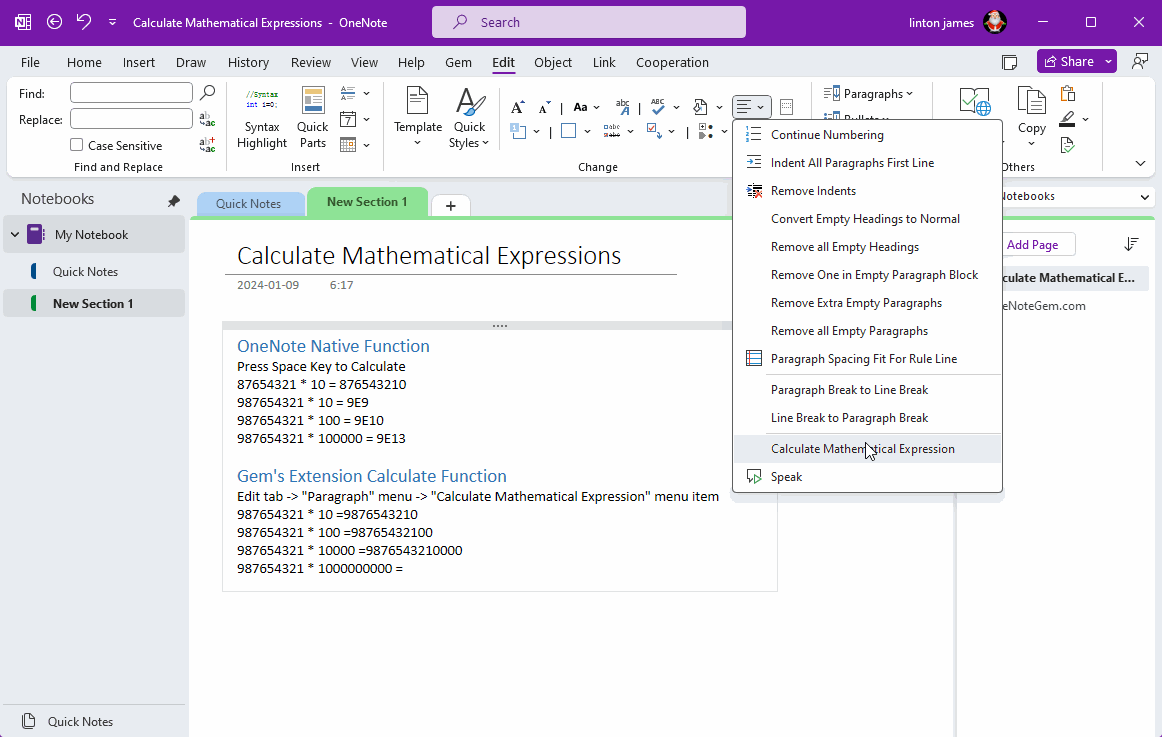
Task: Open Quick Styles gallery
Action: [469, 119]
